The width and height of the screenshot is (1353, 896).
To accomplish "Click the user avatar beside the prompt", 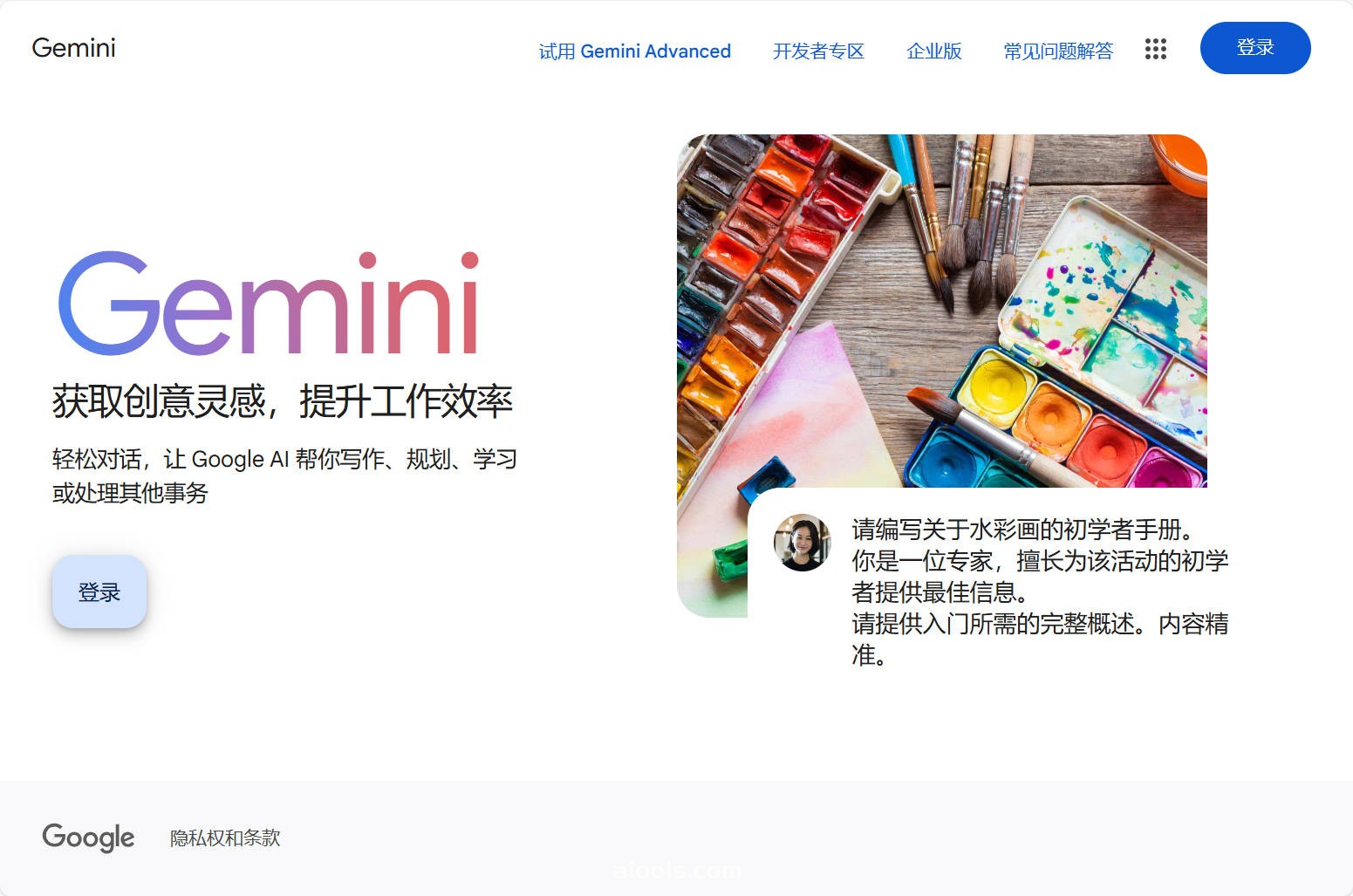I will (802, 542).
